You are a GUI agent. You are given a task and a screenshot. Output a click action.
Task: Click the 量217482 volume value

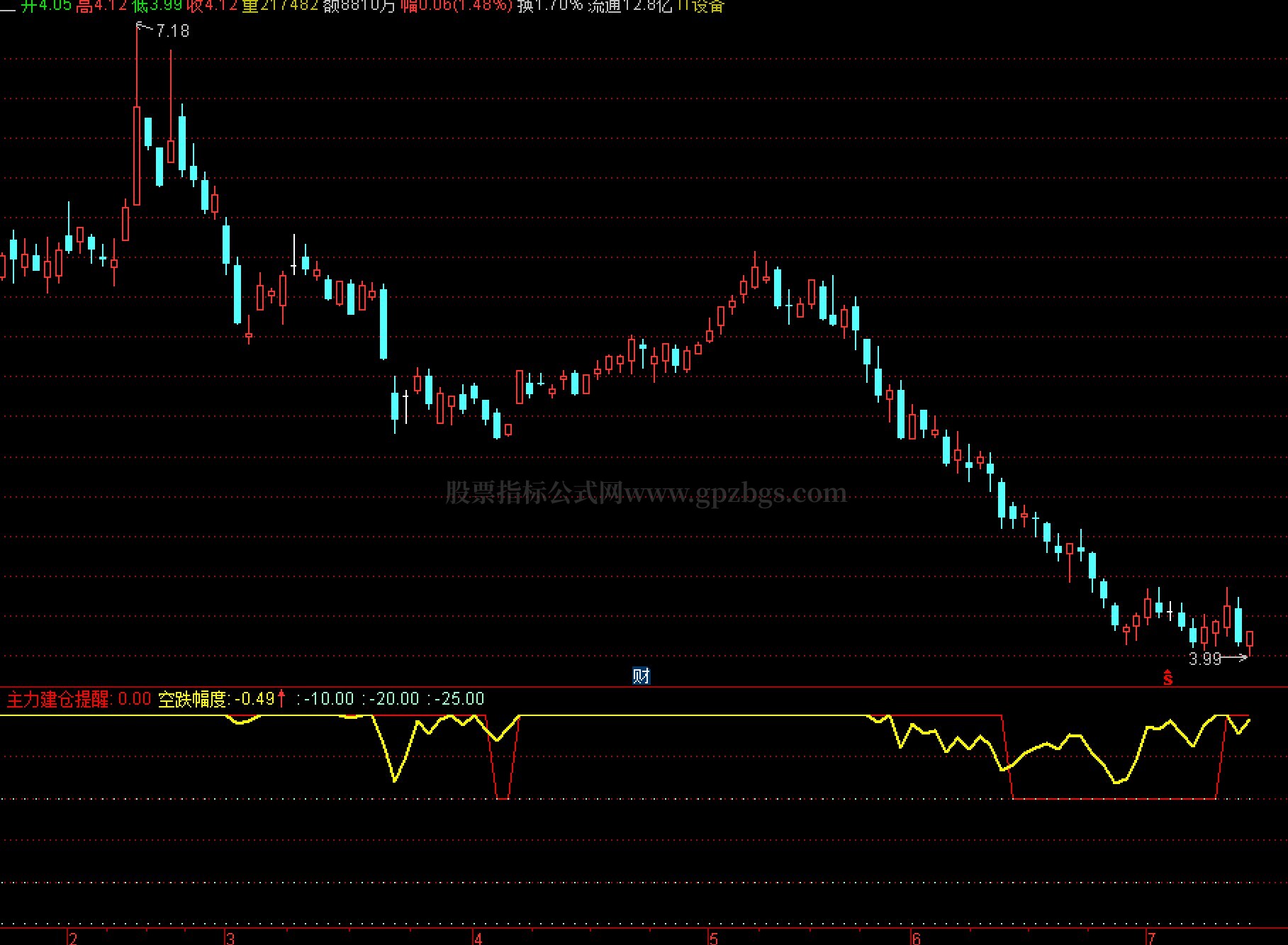coord(280,6)
